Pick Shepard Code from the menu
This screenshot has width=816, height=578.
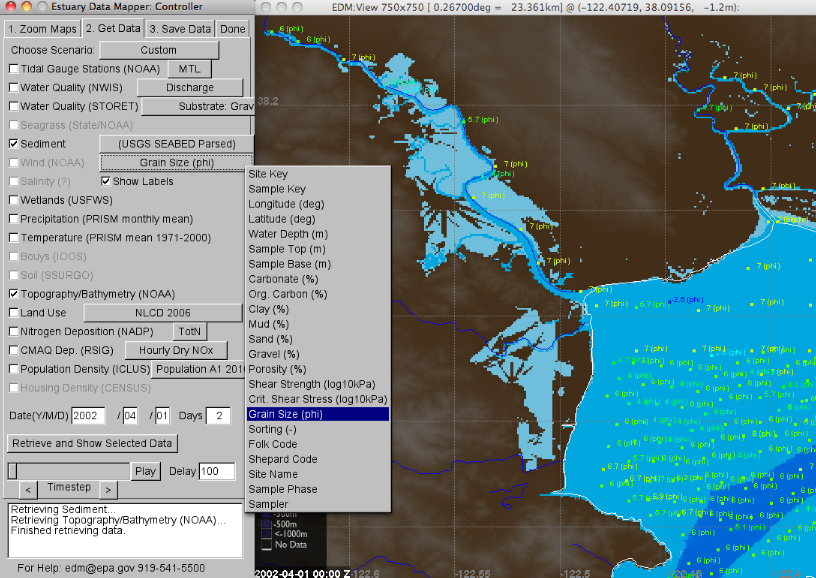click(x=283, y=459)
